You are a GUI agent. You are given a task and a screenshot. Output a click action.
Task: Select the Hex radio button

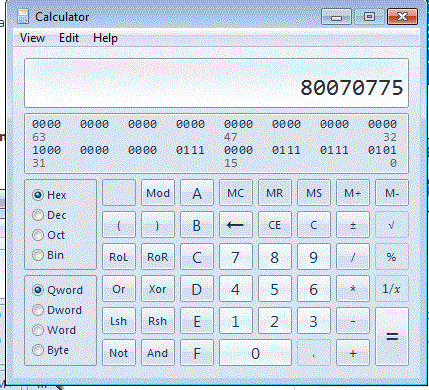click(x=49, y=195)
